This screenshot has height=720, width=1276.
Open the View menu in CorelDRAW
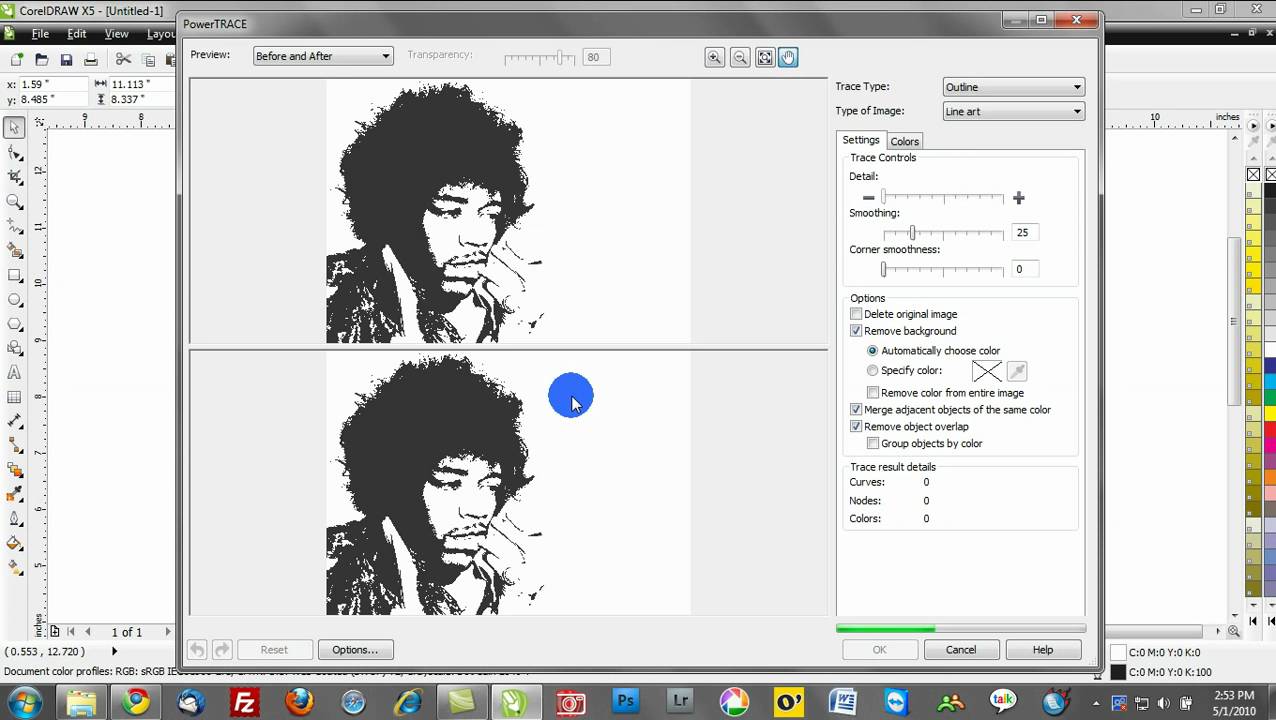click(x=117, y=34)
